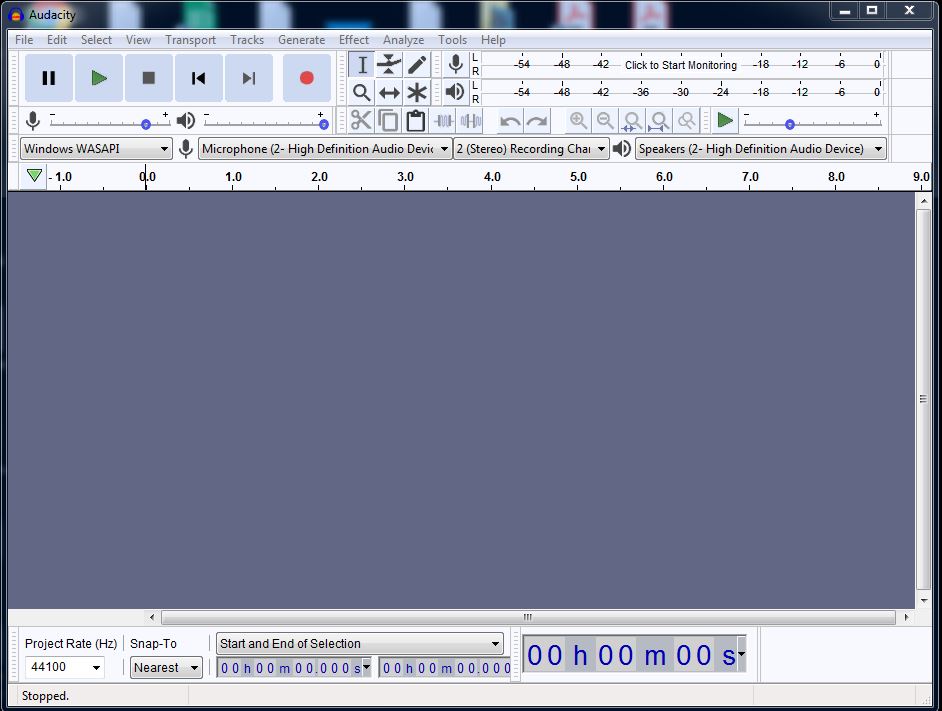Viewport: 942px width, 711px height.
Task: Click the Undo arrow icon
Action: pyautogui.click(x=510, y=121)
